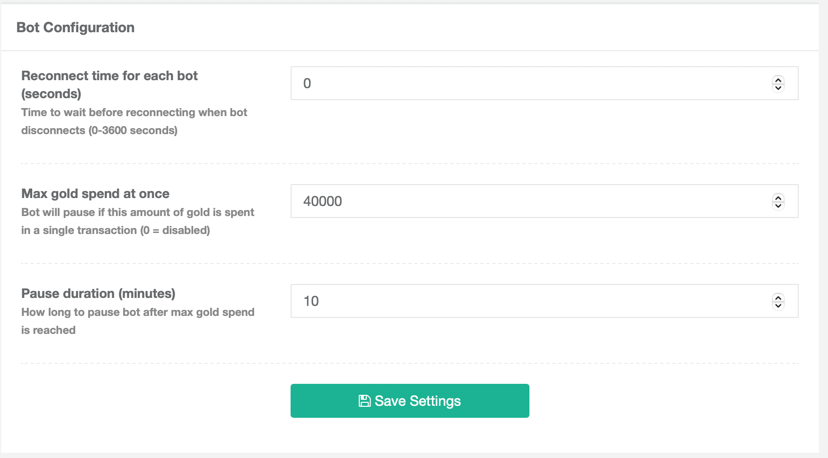Increase Max gold spend using up arrow

[x=778, y=197]
